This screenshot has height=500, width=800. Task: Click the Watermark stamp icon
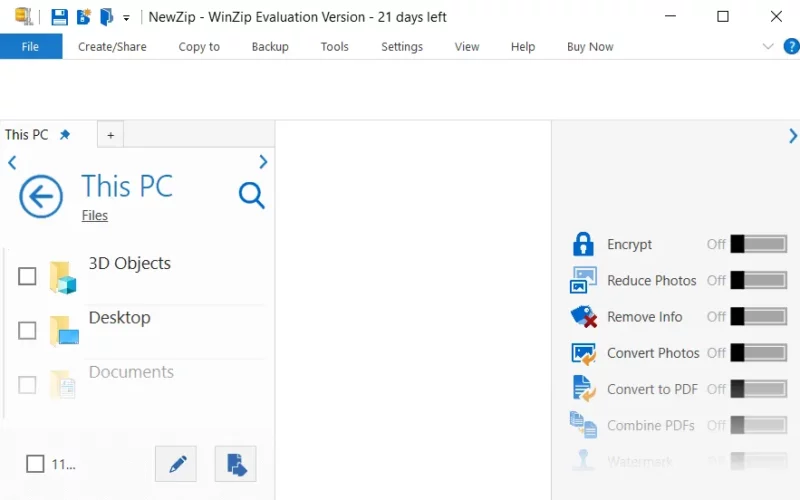(583, 460)
